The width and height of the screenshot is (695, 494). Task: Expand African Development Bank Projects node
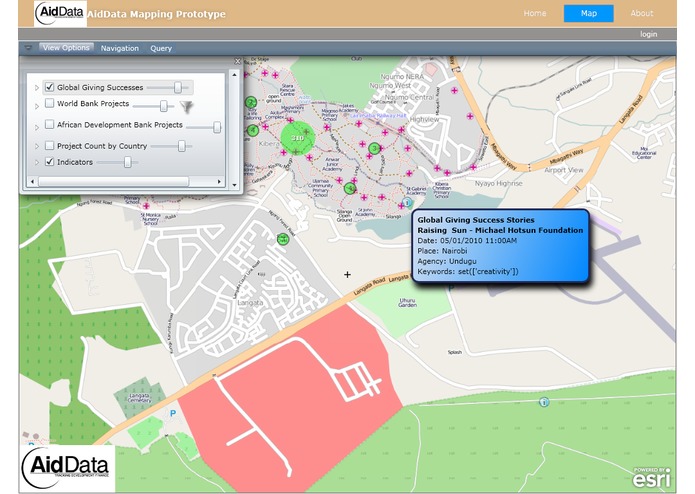[x=37, y=128]
